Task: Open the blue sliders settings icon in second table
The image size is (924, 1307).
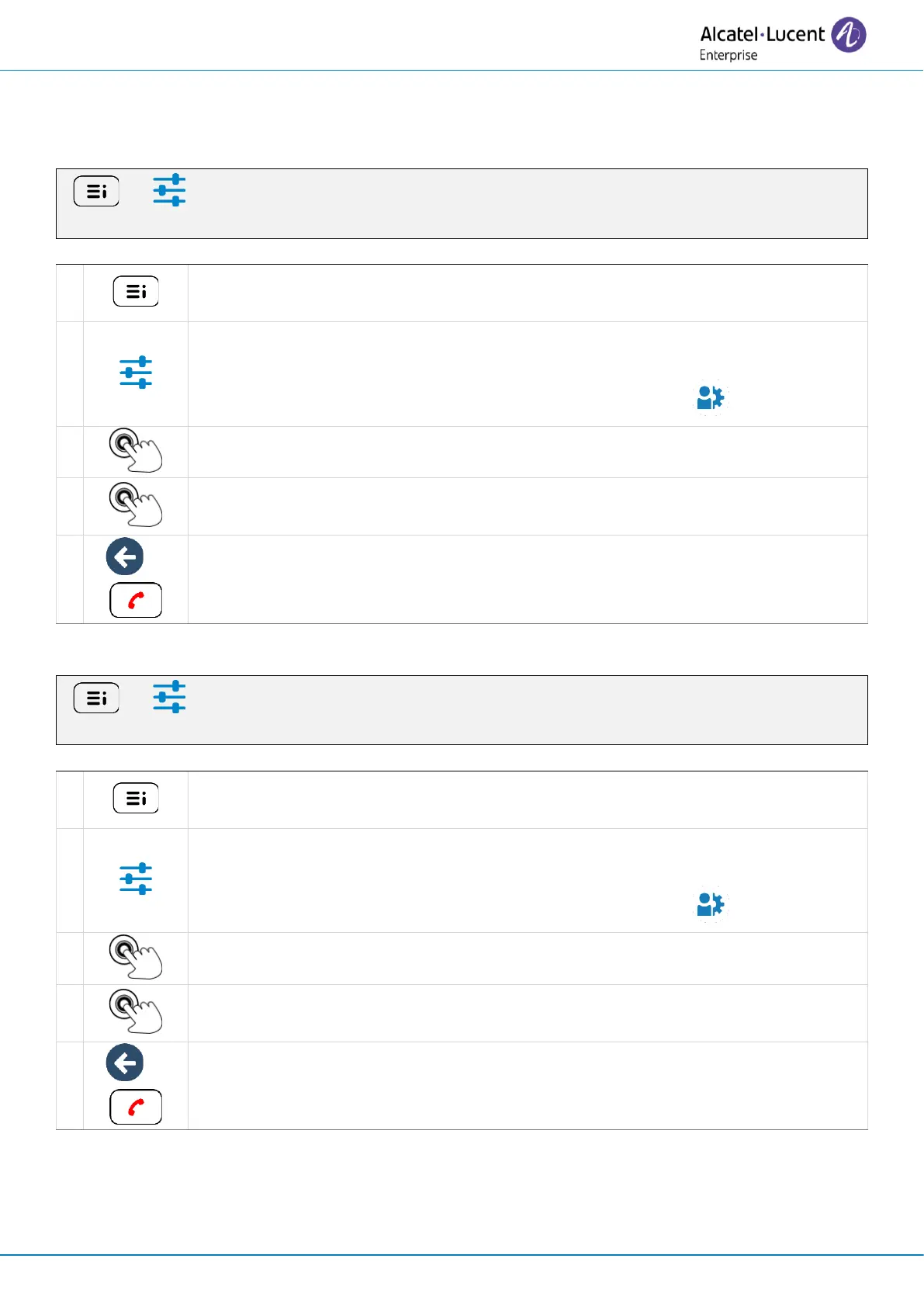Action: [136, 879]
